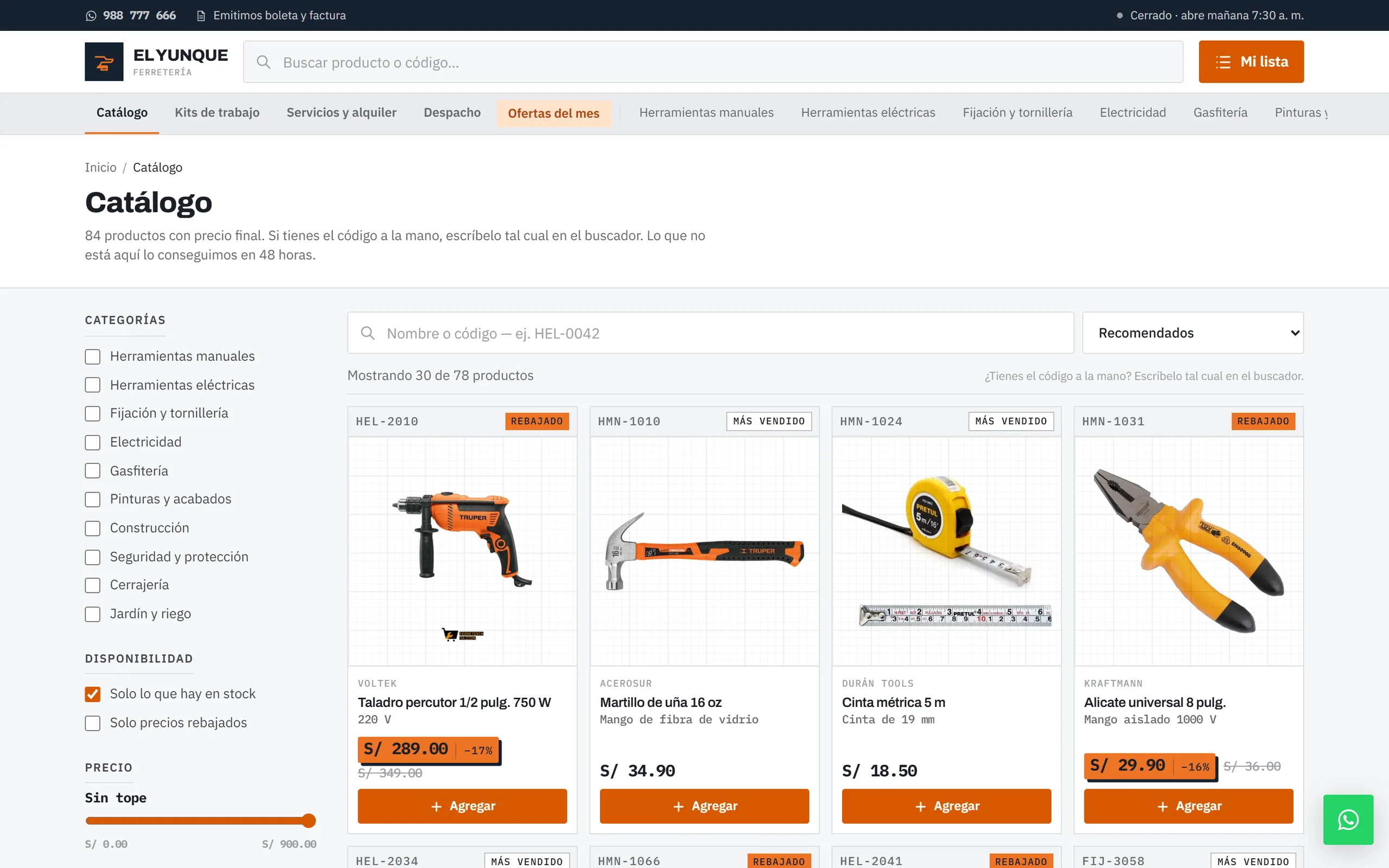Add Cinta métrica 5 m to list

tap(946, 806)
